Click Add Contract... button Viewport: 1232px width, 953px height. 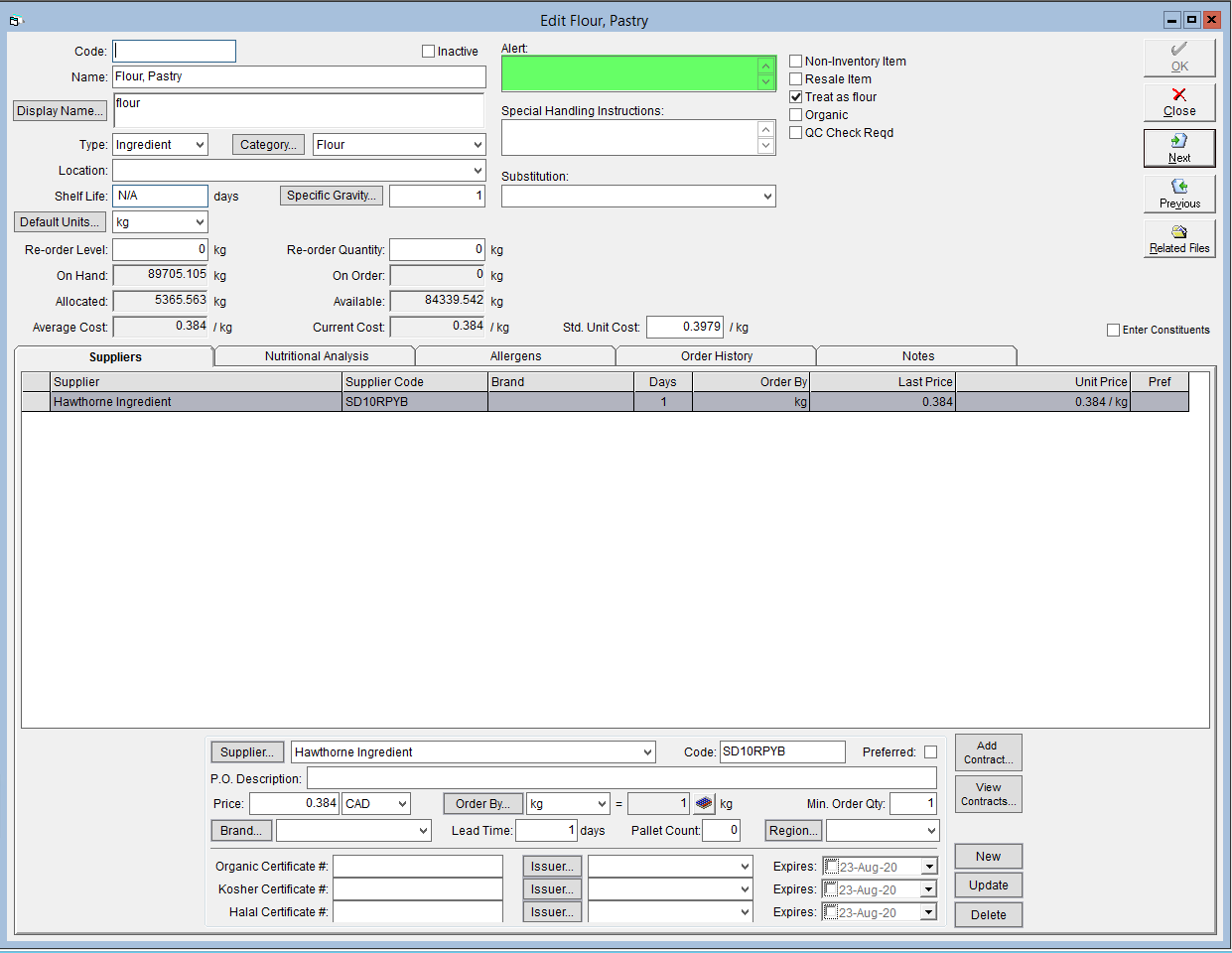pos(988,752)
